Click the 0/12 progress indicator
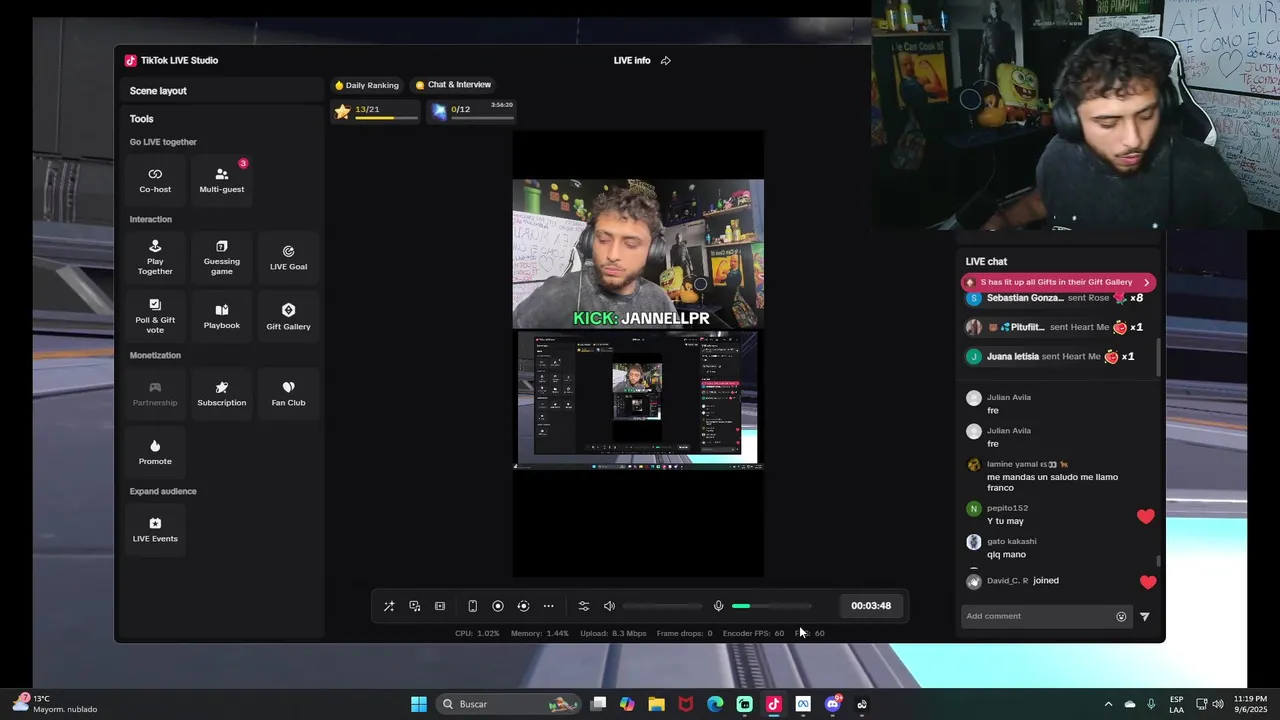Image resolution: width=1280 pixels, height=720 pixels. [x=472, y=112]
